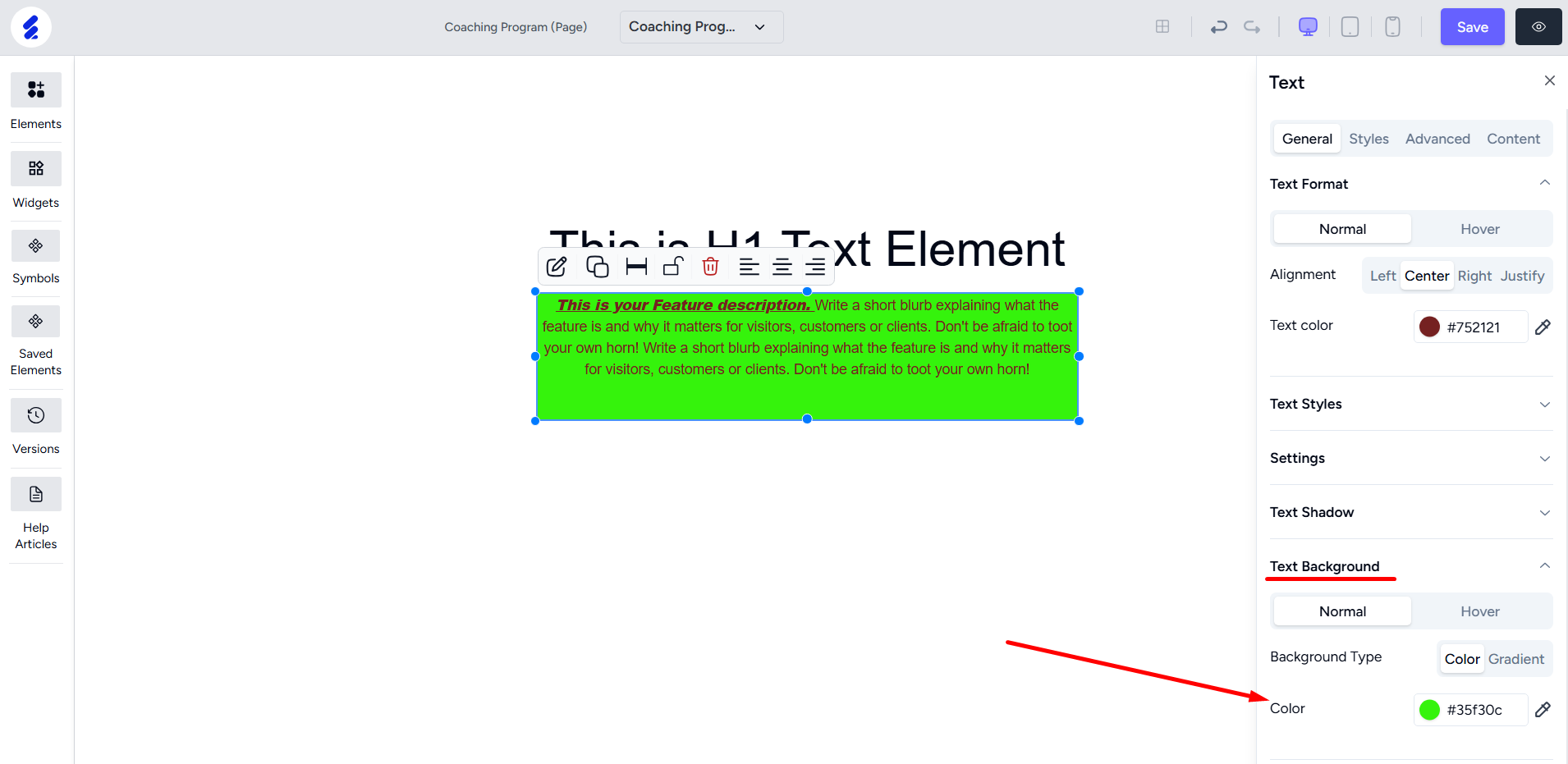Image resolution: width=1568 pixels, height=764 pixels.
Task: Choose Gradient background type
Action: (x=1516, y=659)
